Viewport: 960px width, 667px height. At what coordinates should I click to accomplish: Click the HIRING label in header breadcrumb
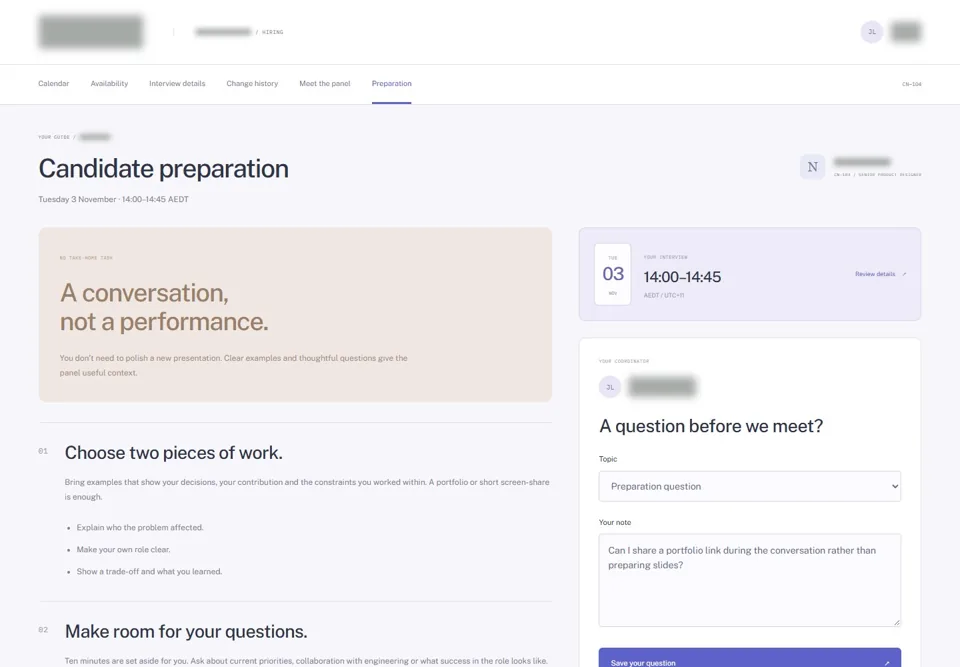(272, 32)
